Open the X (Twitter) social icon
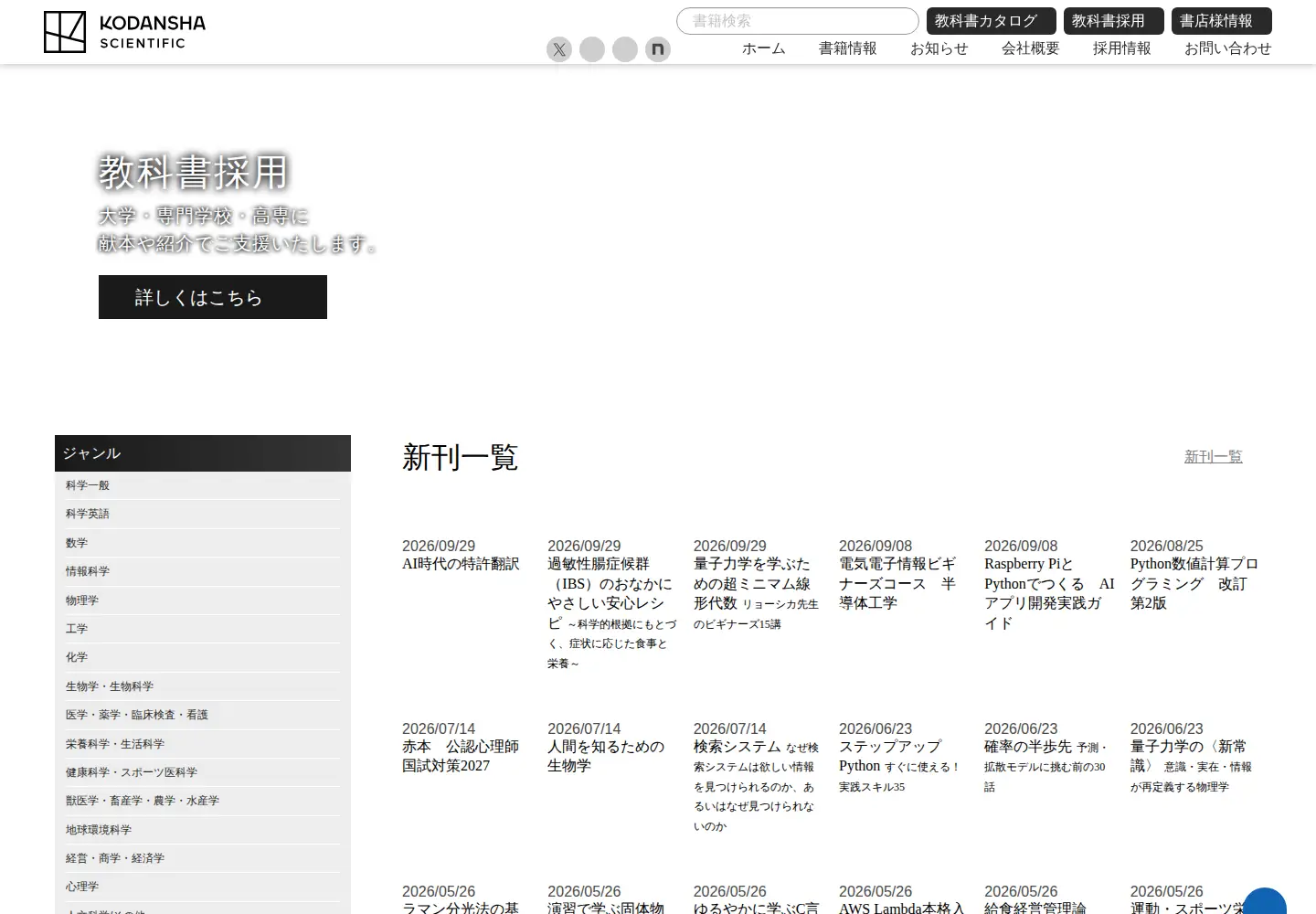This screenshot has width=1316, height=914. click(x=559, y=49)
